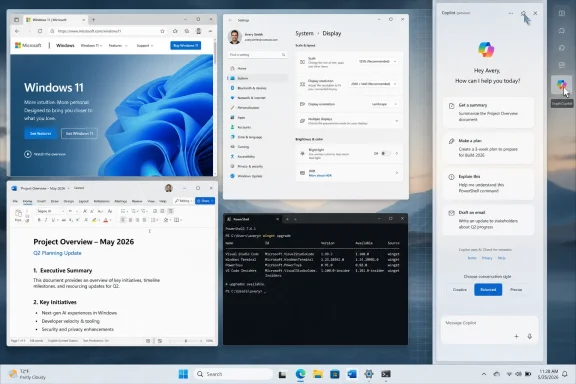Show hidden icons chevron in system tray

point(484,374)
